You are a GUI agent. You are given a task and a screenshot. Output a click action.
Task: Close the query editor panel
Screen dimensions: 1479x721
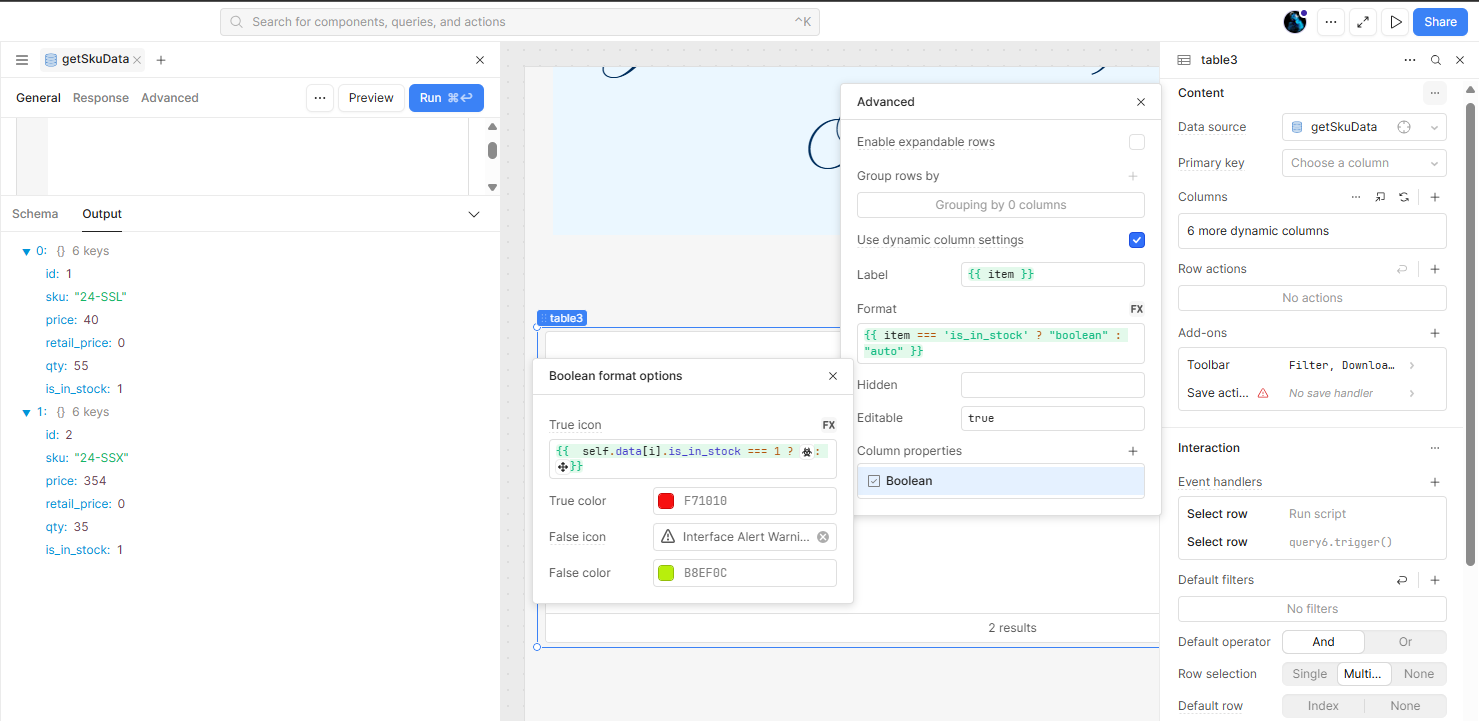[480, 60]
